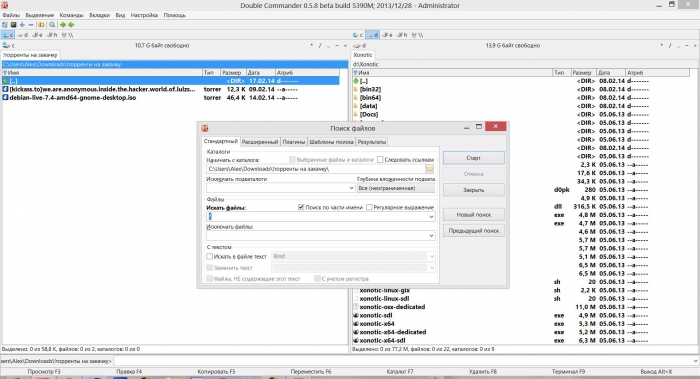Open network \\ in left panel drive bar
The height and width of the screenshot is (379, 700).
(67, 35)
